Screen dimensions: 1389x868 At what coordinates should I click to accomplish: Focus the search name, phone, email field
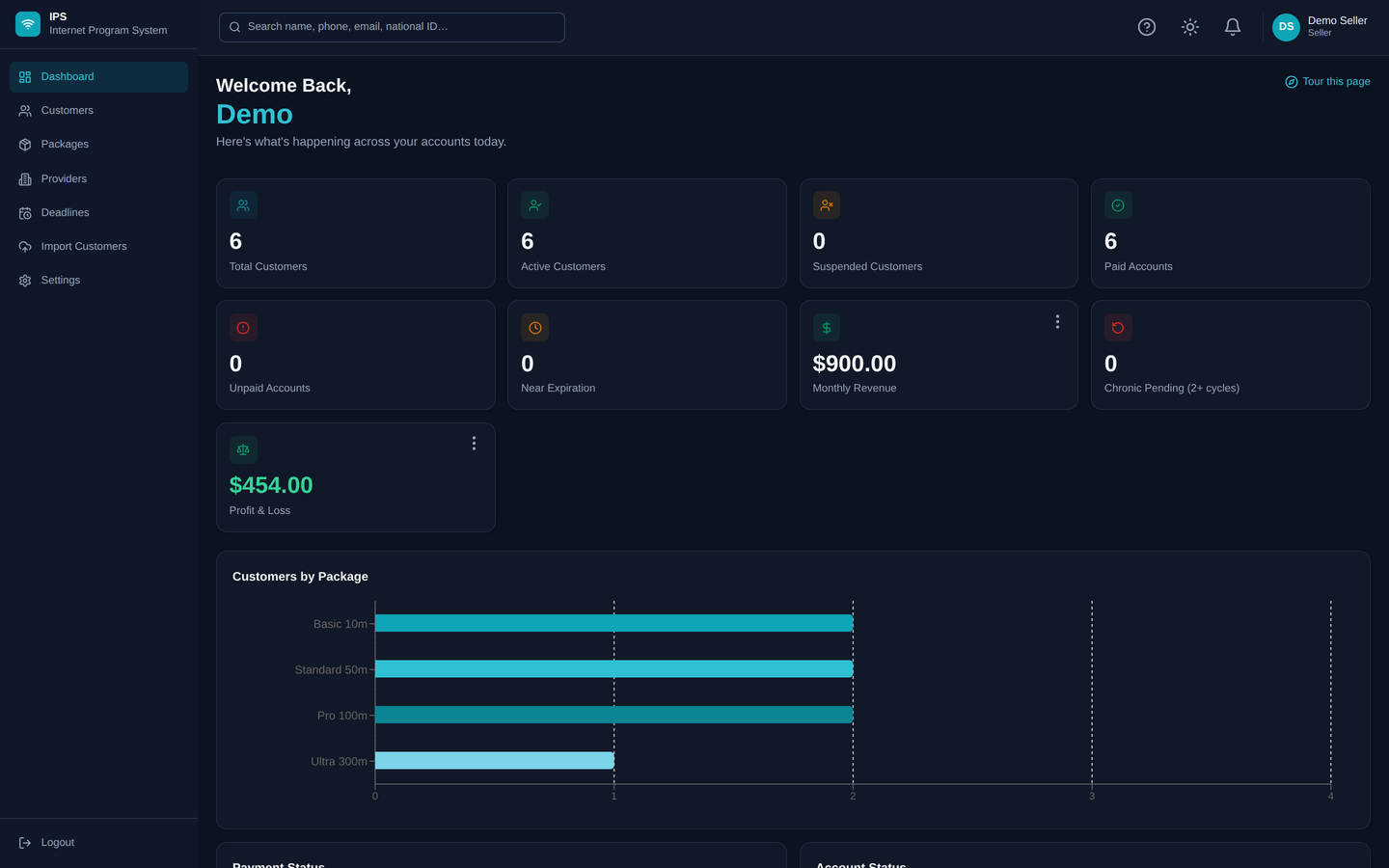(x=392, y=27)
